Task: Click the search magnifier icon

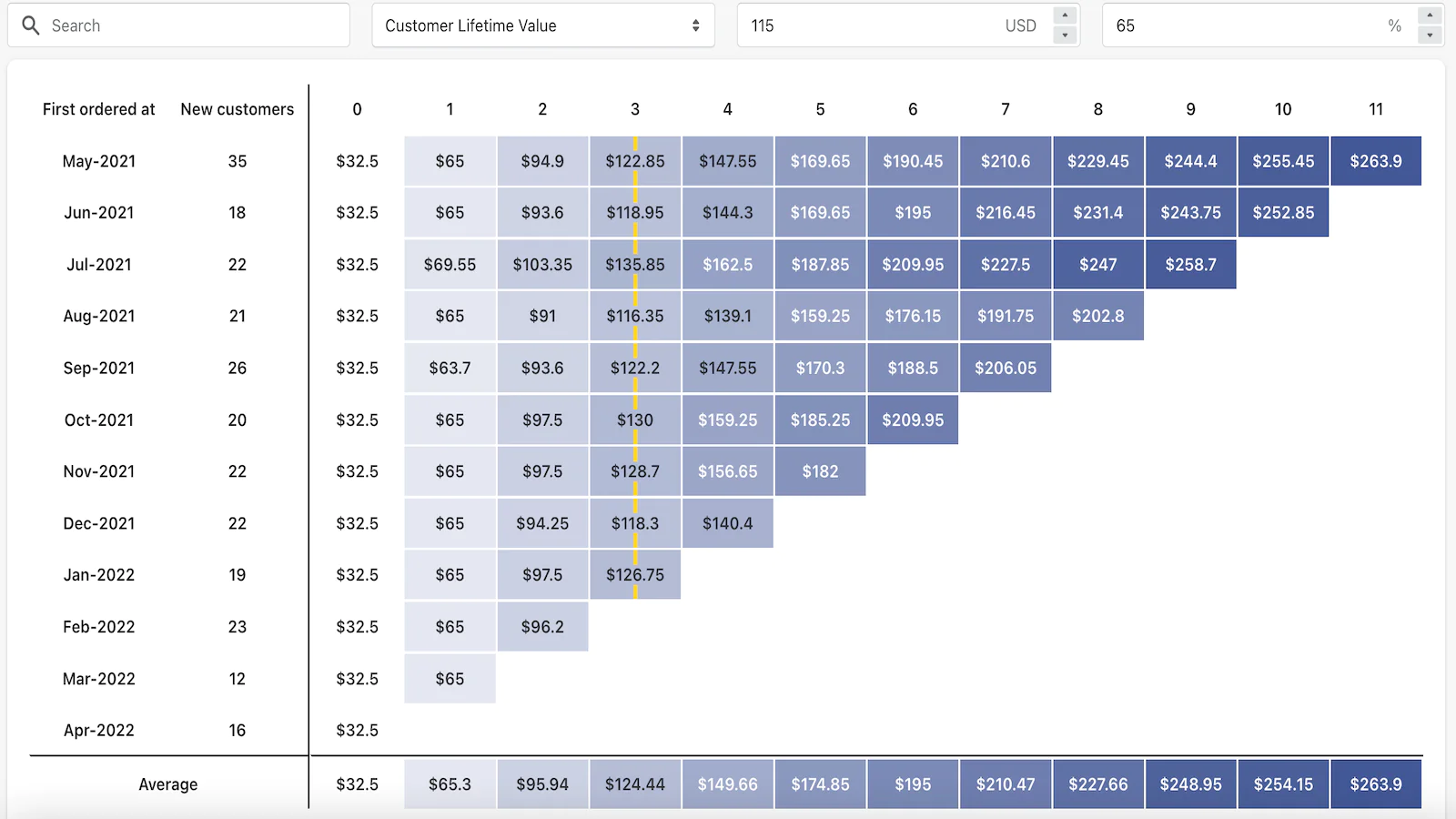Action: click(x=31, y=25)
